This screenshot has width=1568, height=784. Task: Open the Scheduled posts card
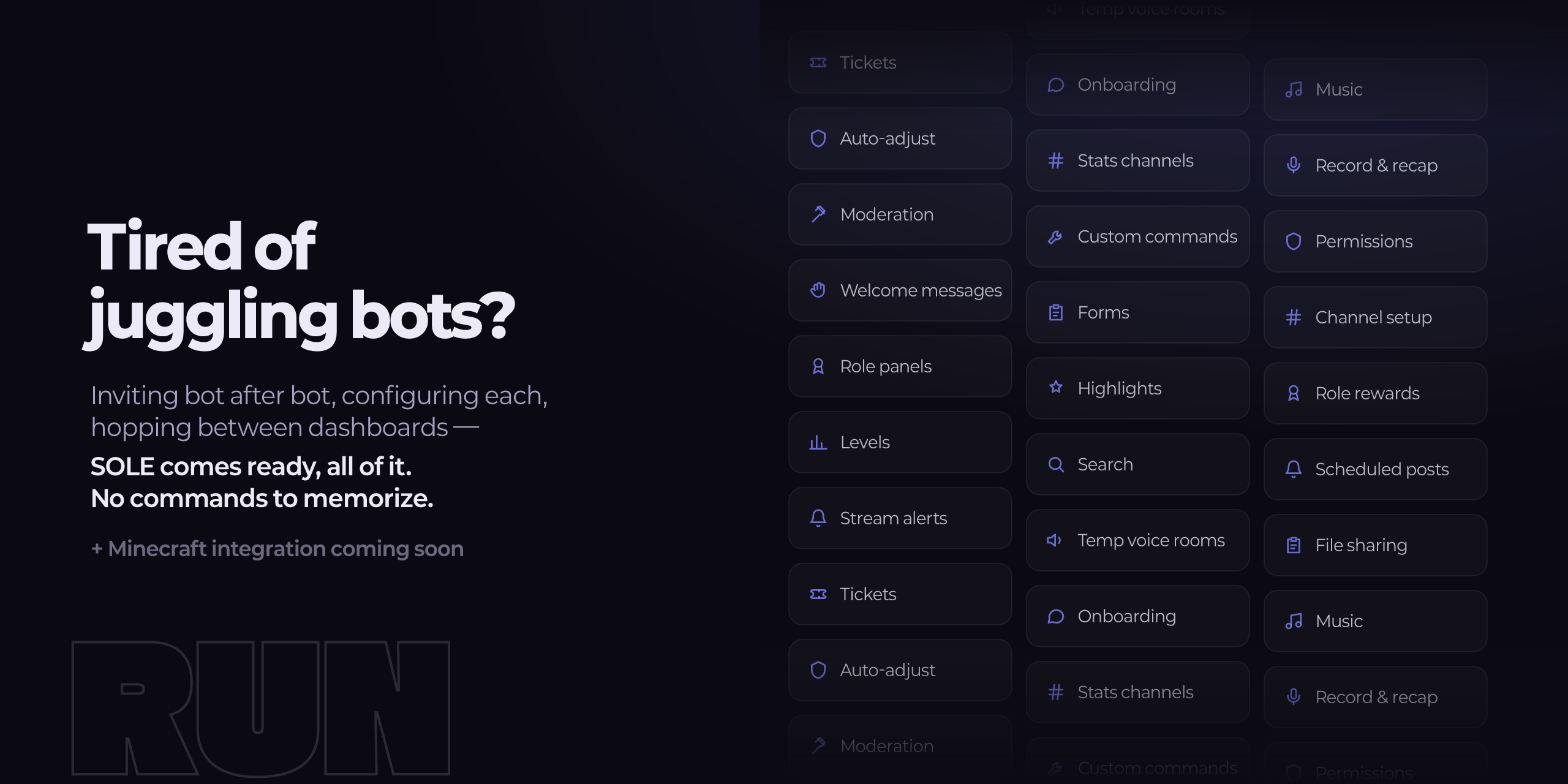point(1375,469)
